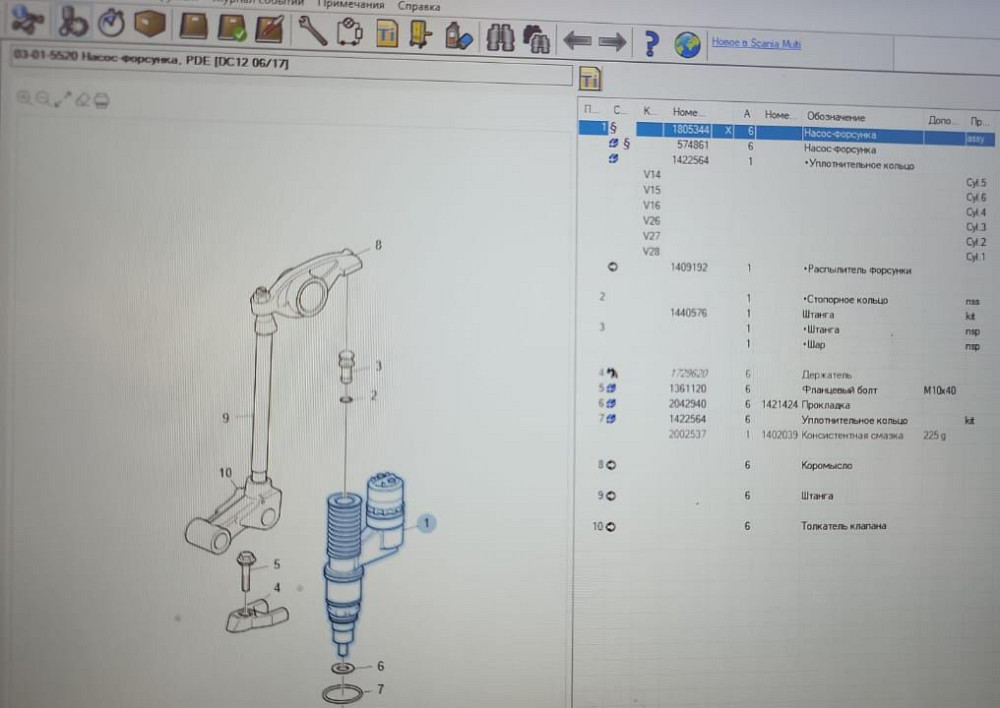Go back using the left arrow icon
The image size is (1000, 708).
[x=577, y=42]
